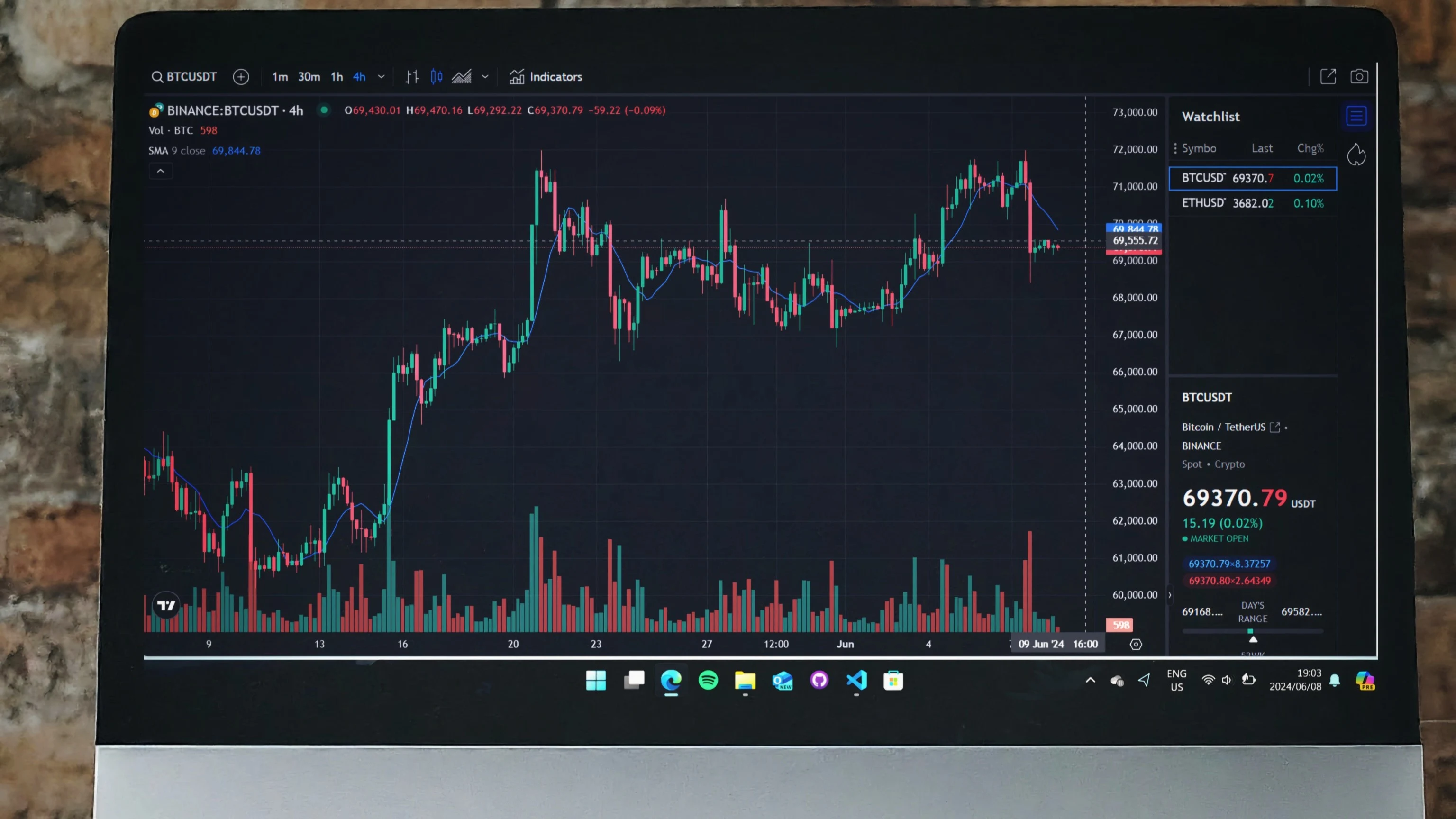Click the fullscreen popup chart icon
Viewport: 1456px width, 819px height.
[1328, 76]
